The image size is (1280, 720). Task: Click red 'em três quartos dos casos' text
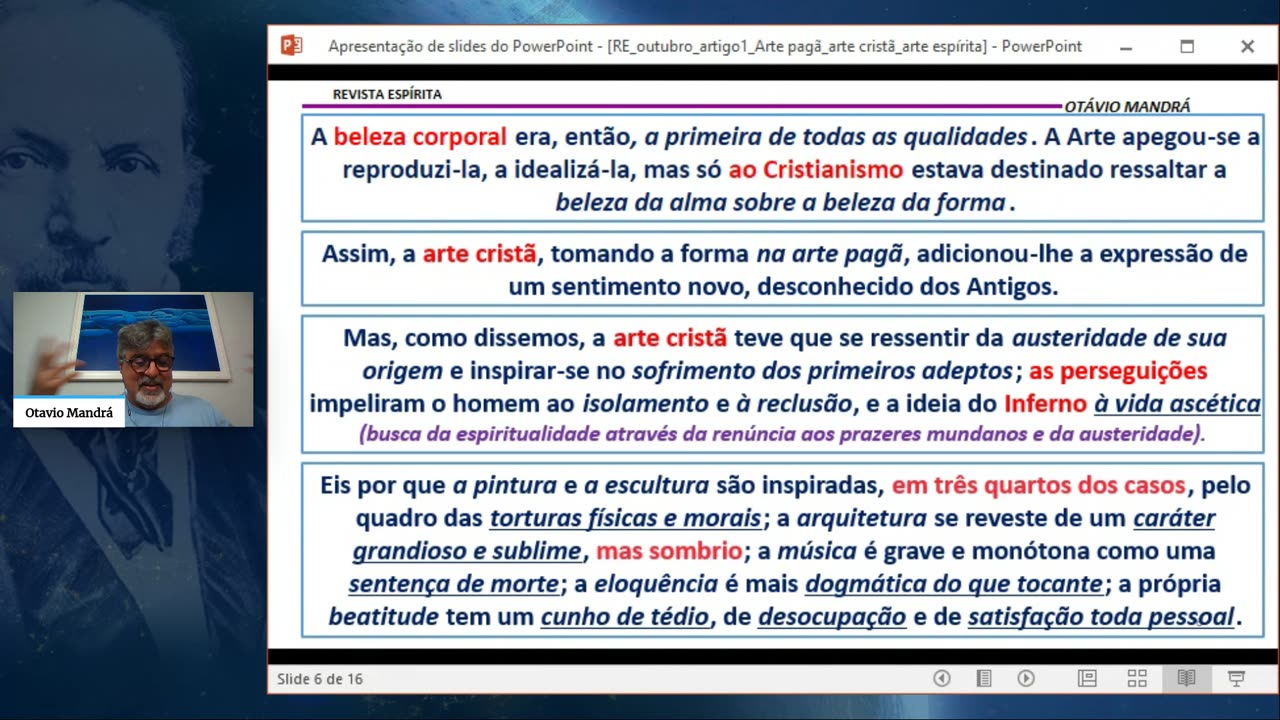click(1039, 486)
